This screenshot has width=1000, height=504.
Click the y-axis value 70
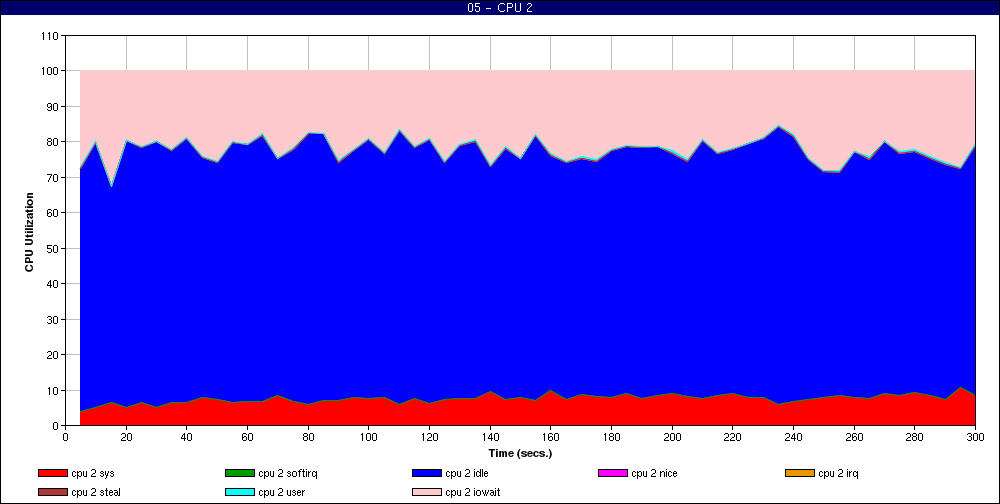(x=52, y=177)
